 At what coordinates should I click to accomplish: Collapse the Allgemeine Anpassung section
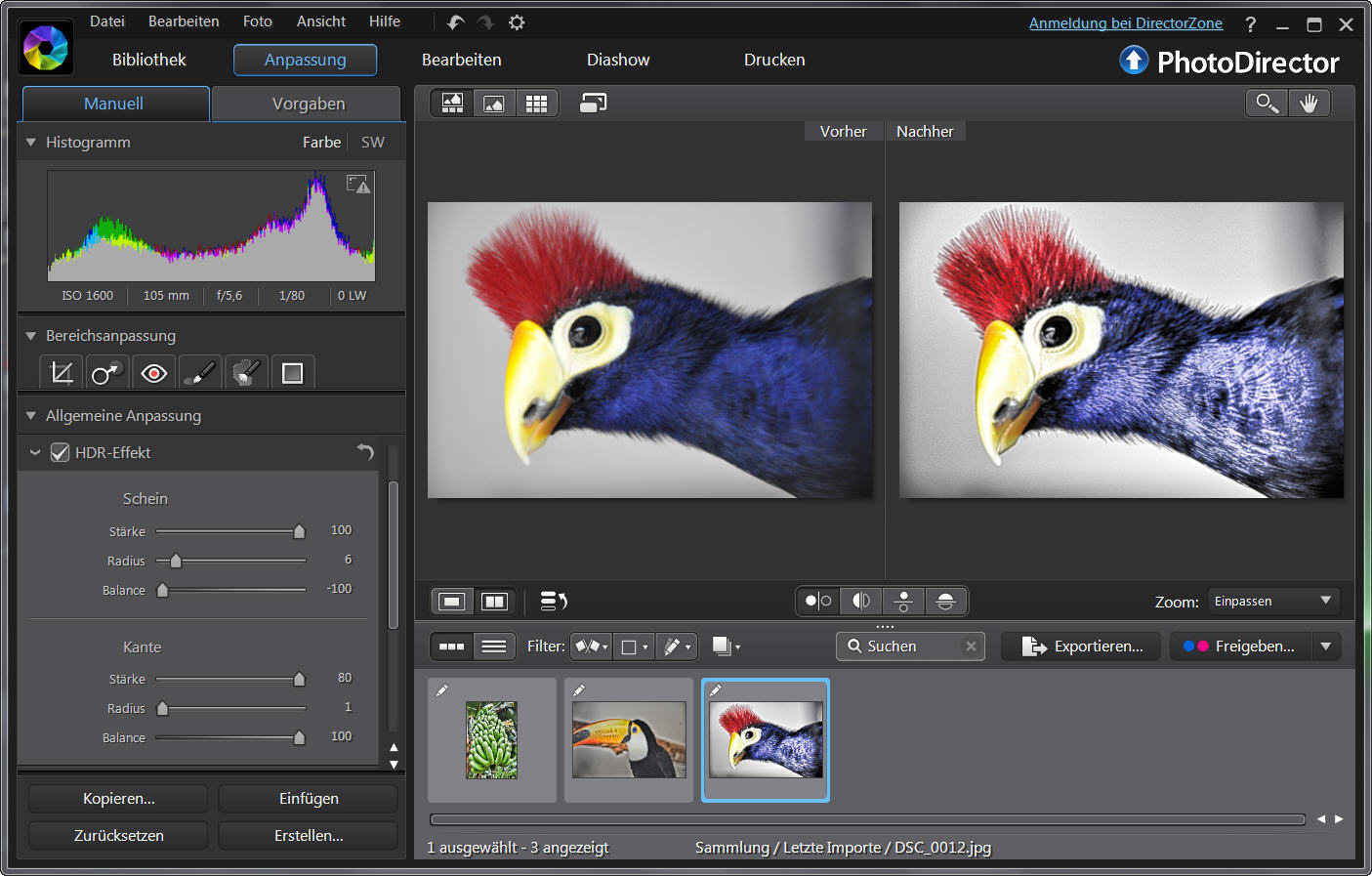[31, 416]
